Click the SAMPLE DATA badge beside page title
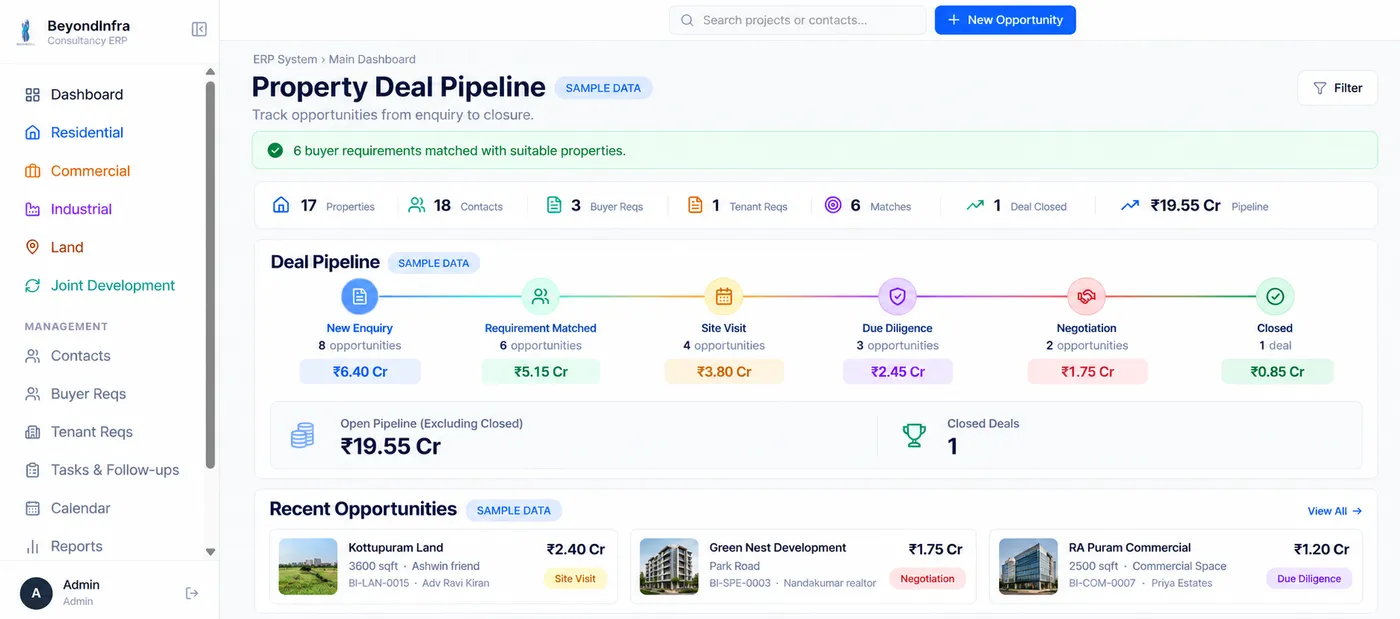Screen dimensions: 1400x619 click(x=603, y=88)
